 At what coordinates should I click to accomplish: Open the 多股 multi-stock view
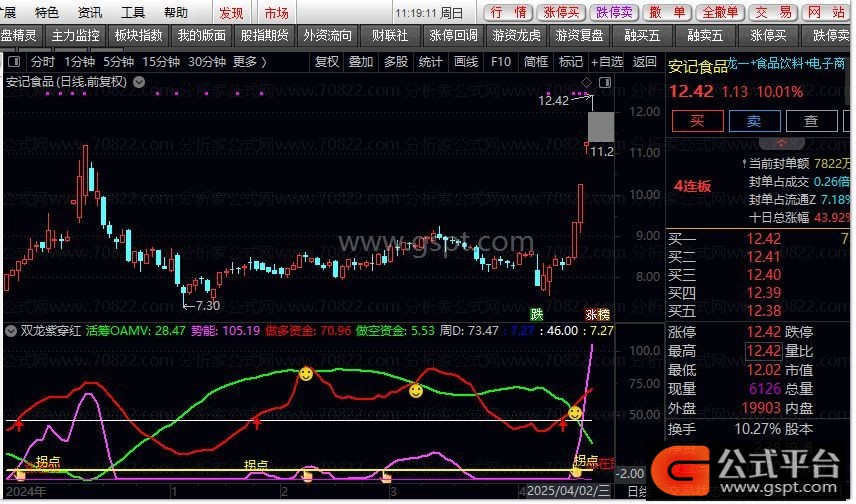pos(396,62)
